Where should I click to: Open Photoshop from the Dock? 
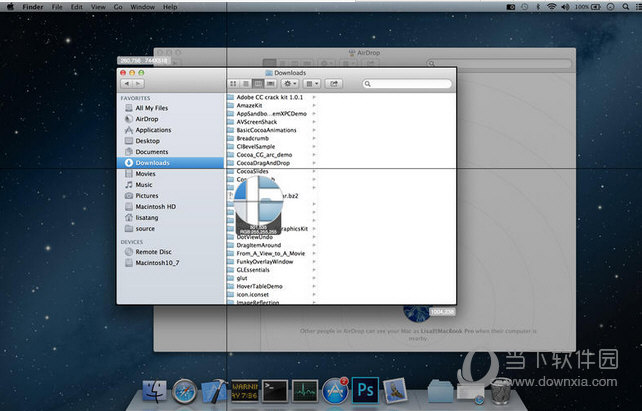pos(365,391)
